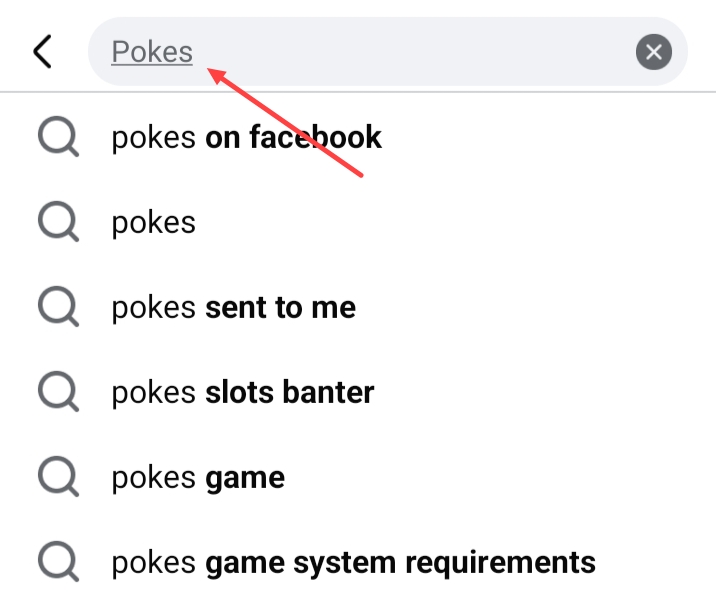The width and height of the screenshot is (716, 604).
Task: Open 'pokes slots banter' suggestion
Action: click(x=242, y=392)
